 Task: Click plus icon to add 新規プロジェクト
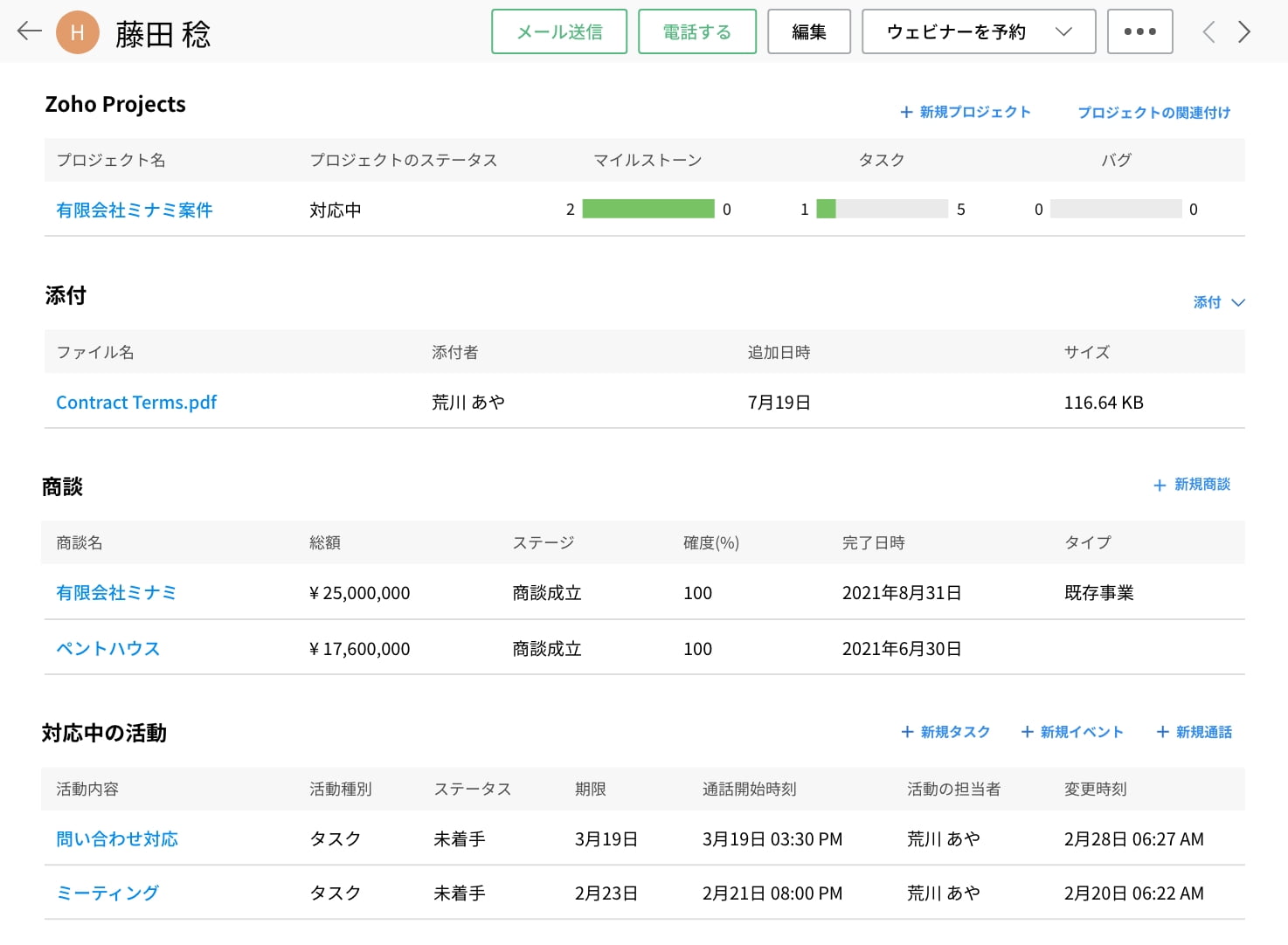coord(906,112)
